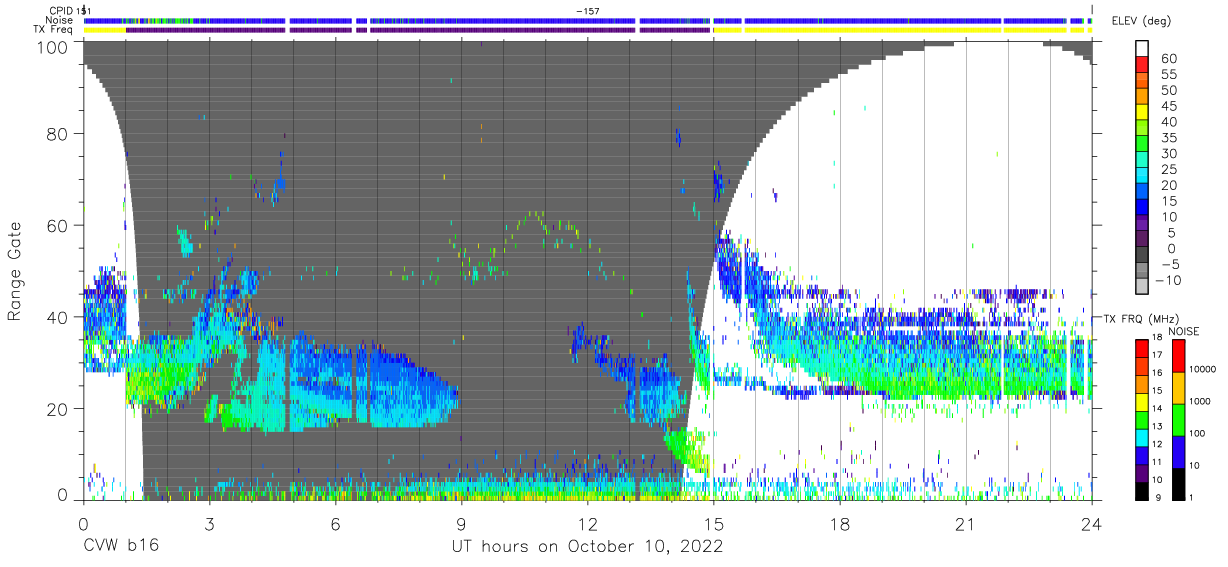Screen dimensions: 1228x567
Task: Click the '45' label on the ELEV color bar
Action: click(x=1168, y=106)
